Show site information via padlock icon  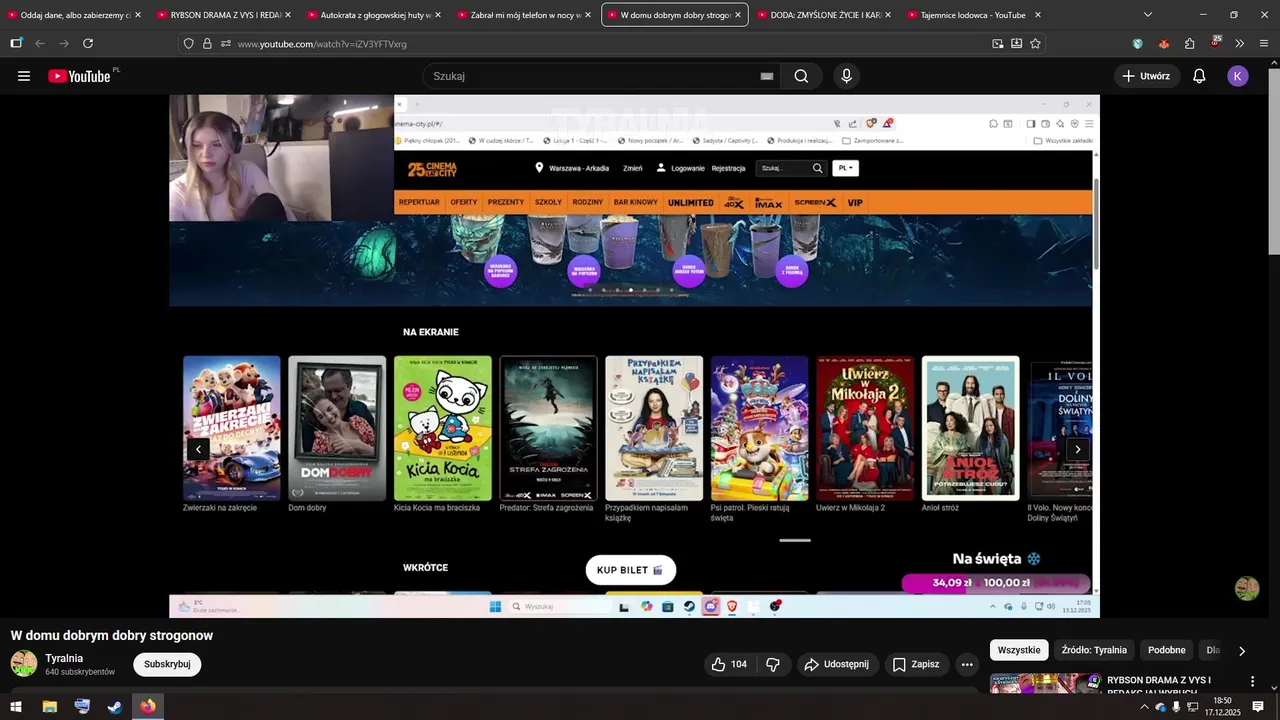pyautogui.click(x=207, y=44)
